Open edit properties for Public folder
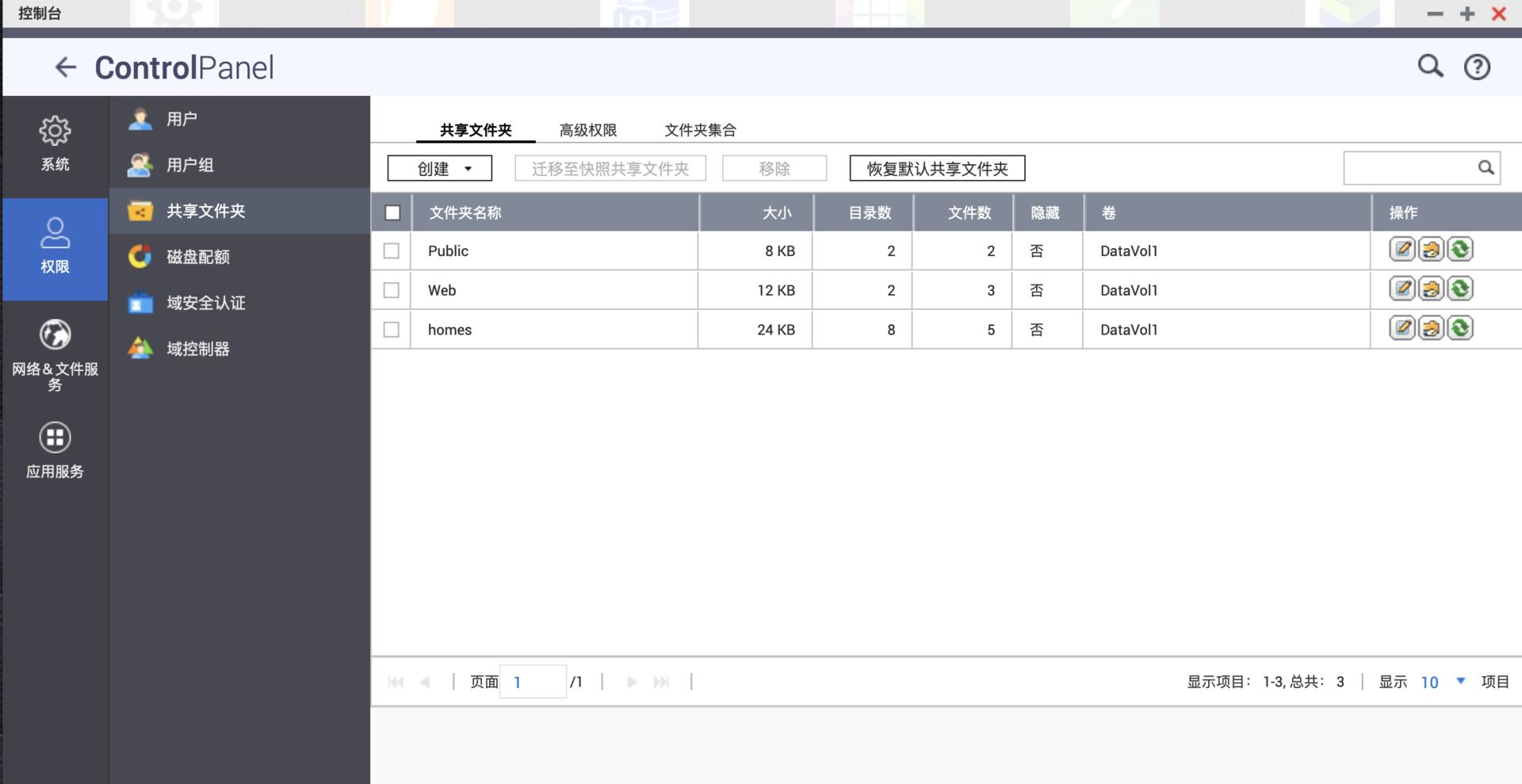 [x=1402, y=249]
